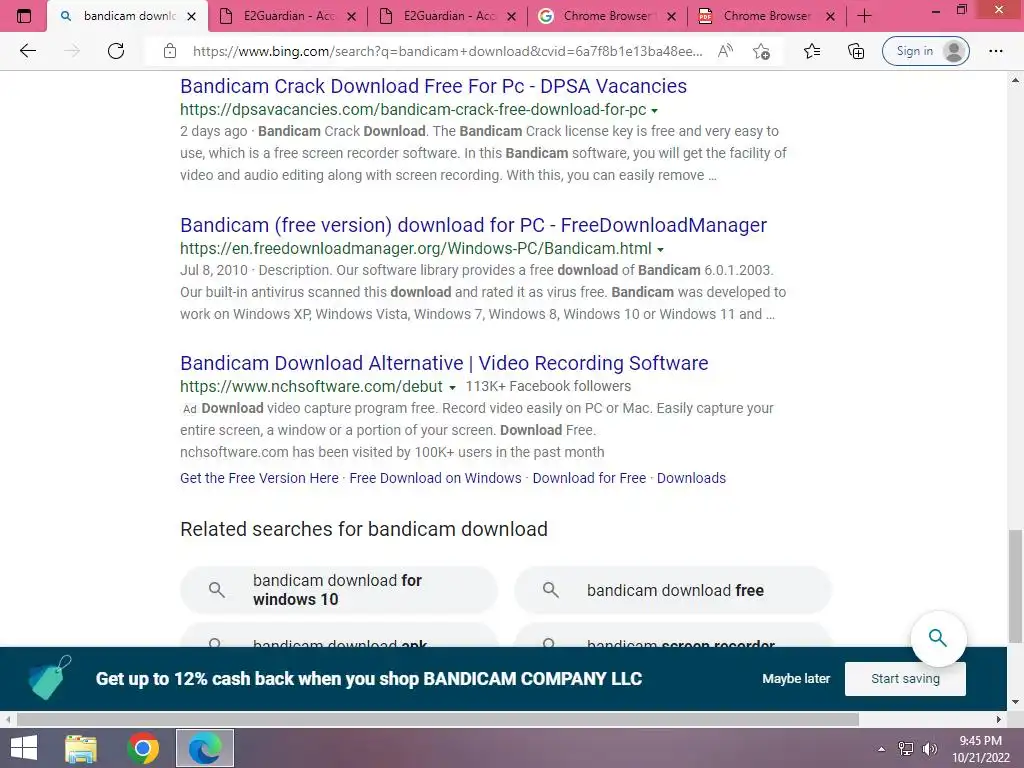
Task: Close the bandicam download tab
Action: 191,16
